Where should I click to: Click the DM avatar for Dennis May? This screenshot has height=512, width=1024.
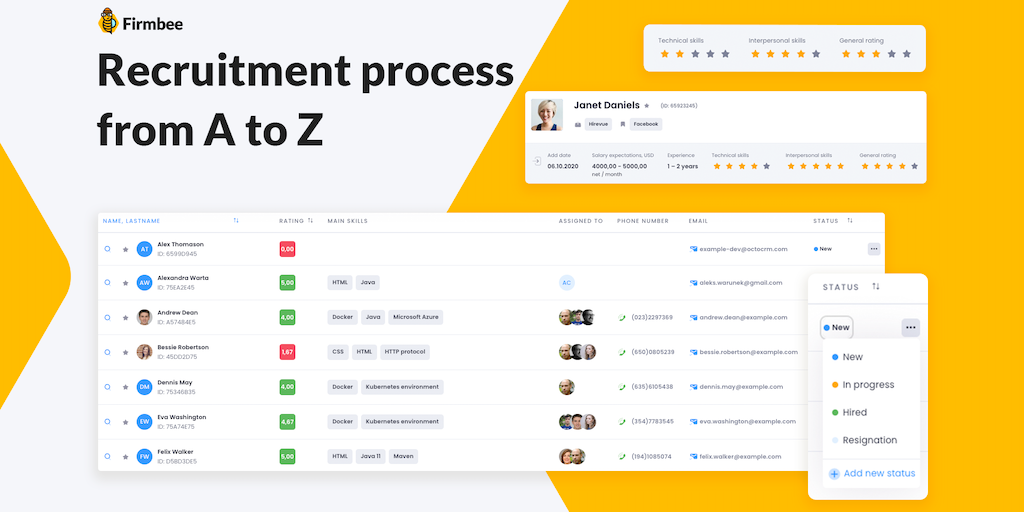[144, 387]
